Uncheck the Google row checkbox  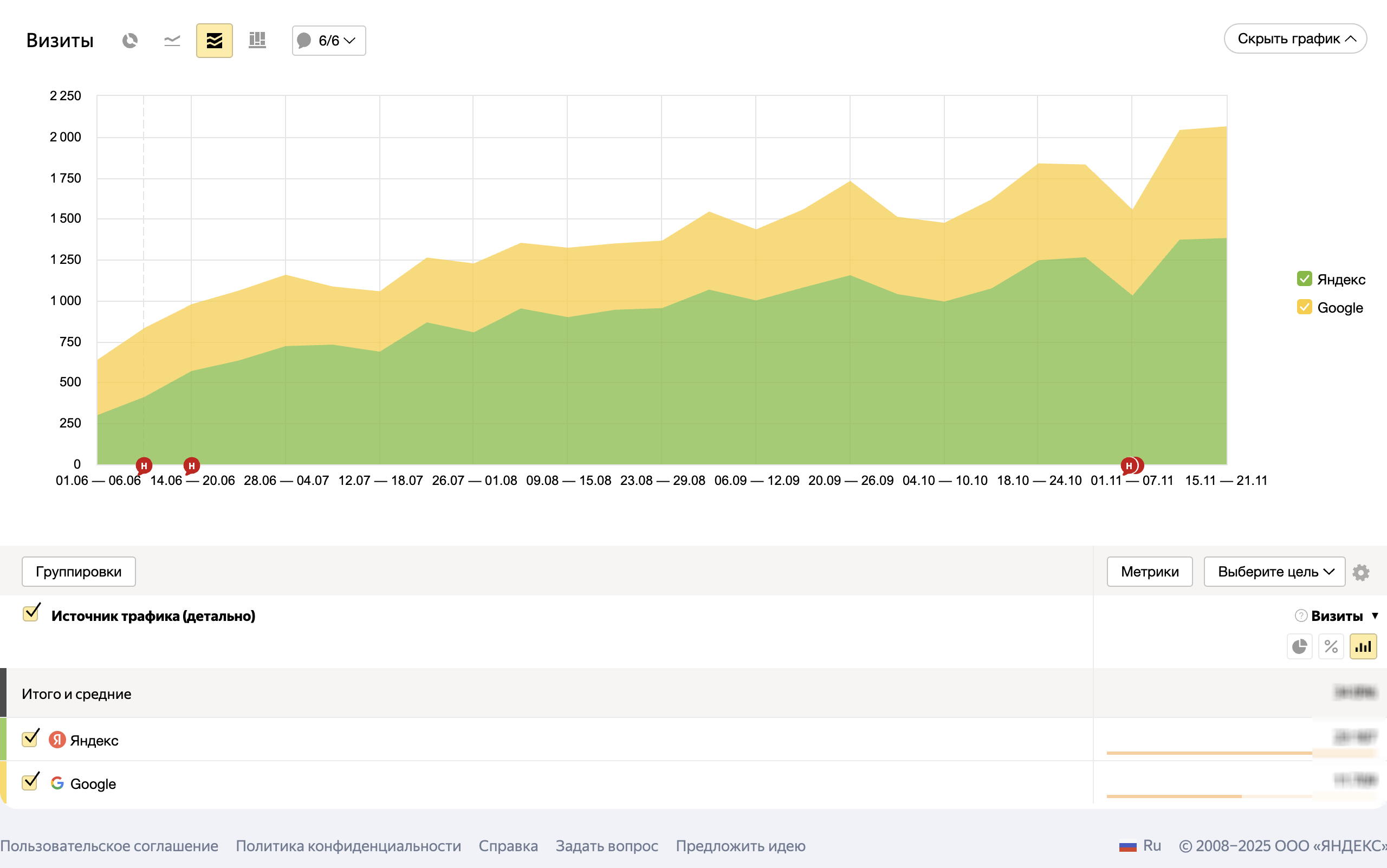(30, 782)
